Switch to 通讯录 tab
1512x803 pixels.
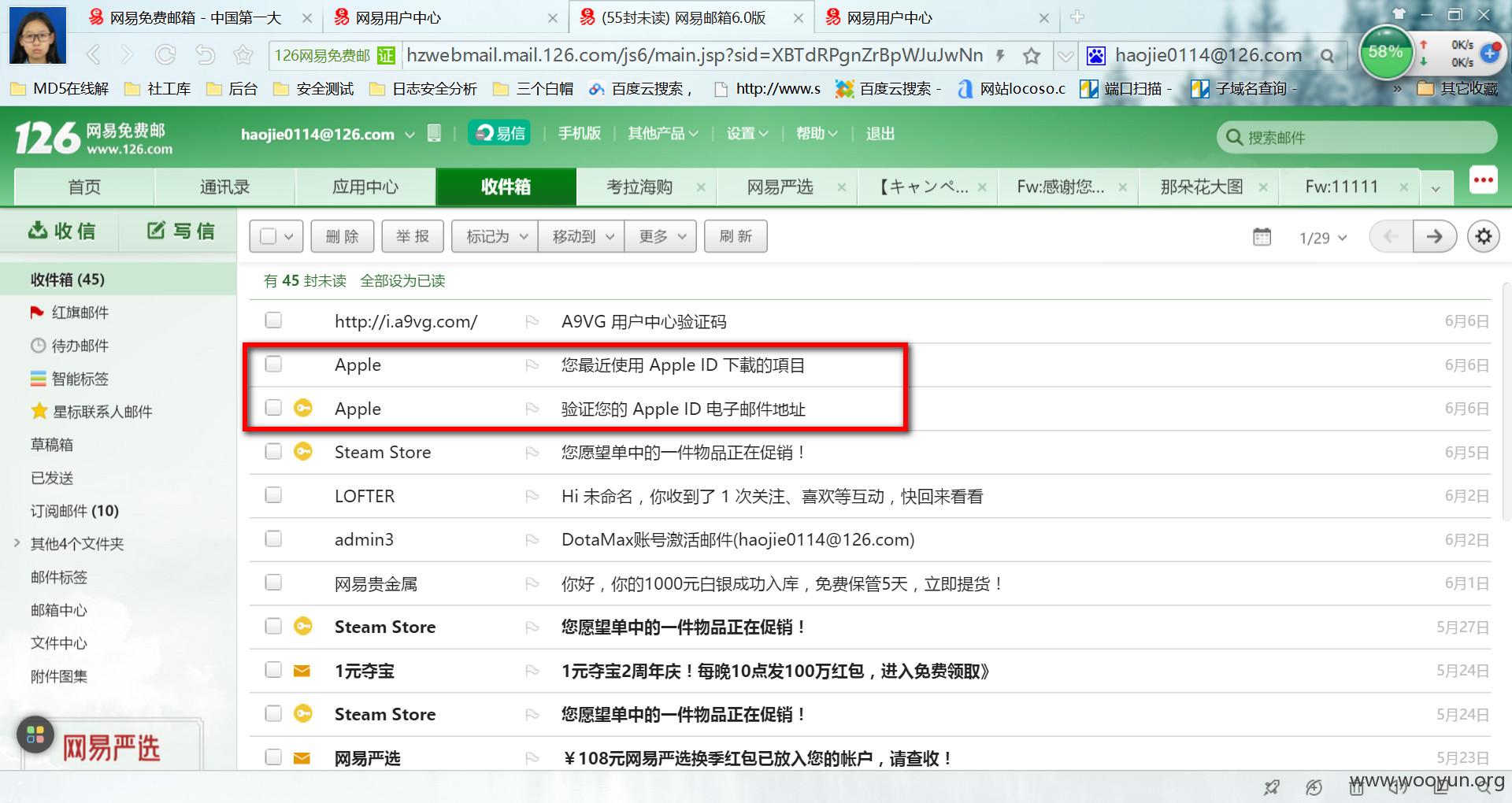(224, 187)
